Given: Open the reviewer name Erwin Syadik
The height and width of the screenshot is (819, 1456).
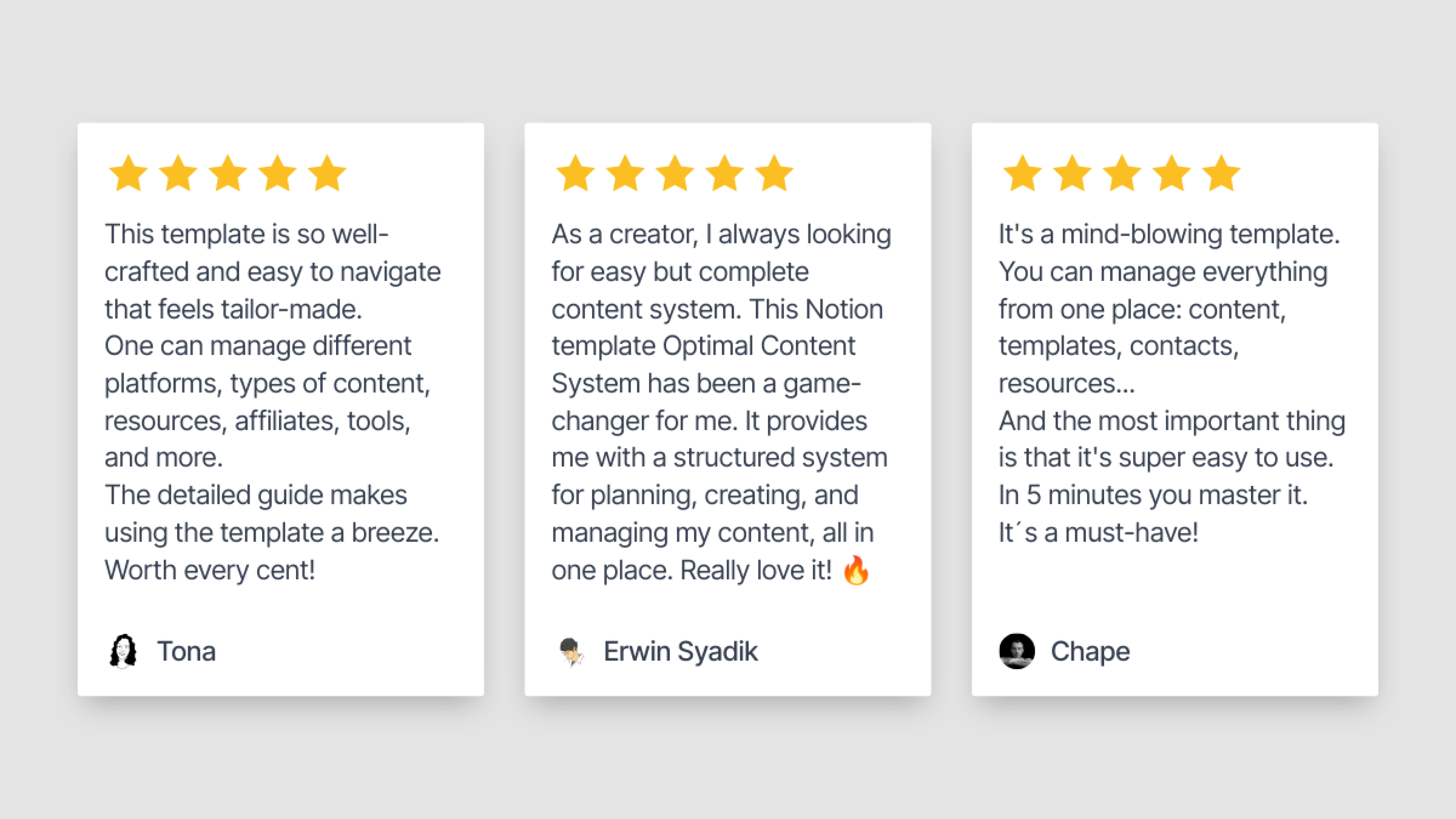Looking at the screenshot, I should tap(681, 651).
